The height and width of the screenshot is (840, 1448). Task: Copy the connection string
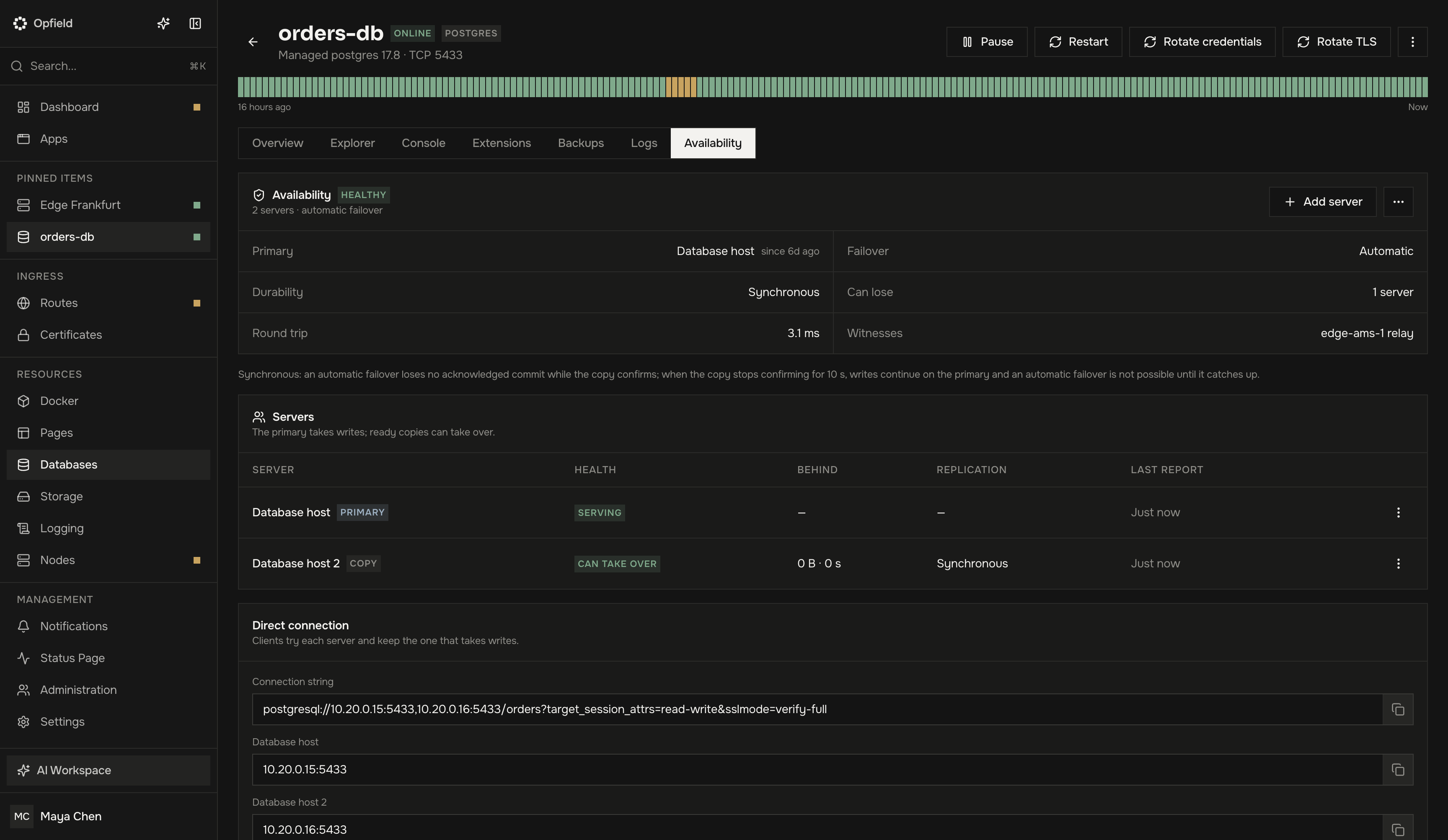pyautogui.click(x=1397, y=709)
